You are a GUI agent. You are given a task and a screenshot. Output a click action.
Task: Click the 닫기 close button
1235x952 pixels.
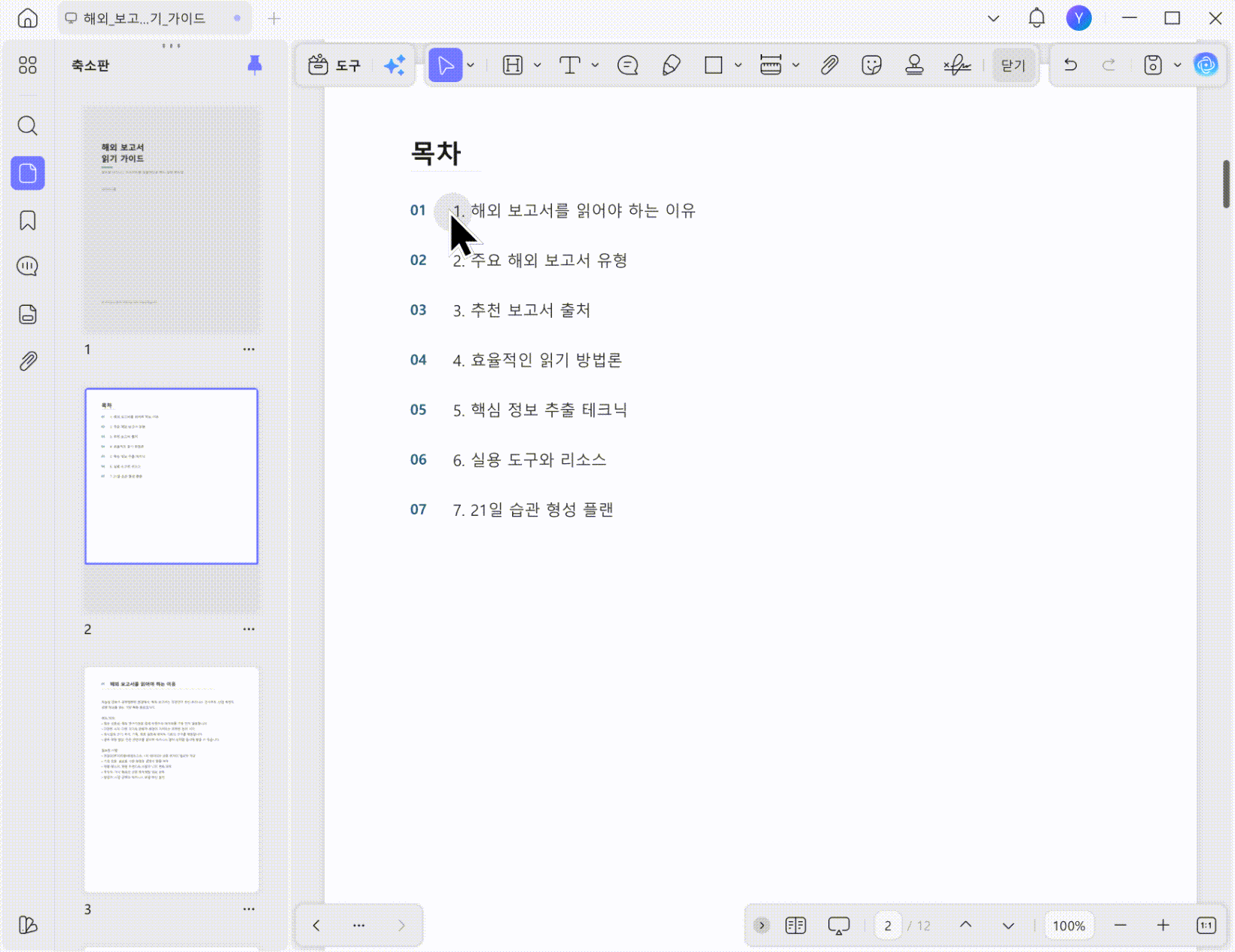[1013, 66]
